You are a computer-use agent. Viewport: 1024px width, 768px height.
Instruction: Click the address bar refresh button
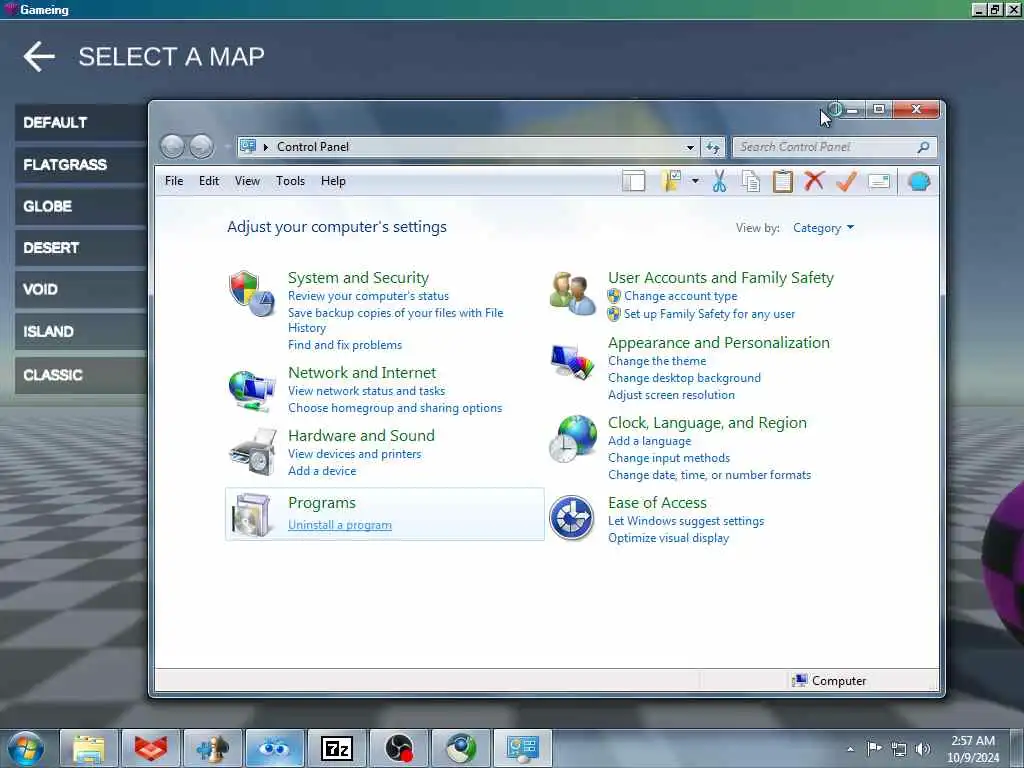712,148
